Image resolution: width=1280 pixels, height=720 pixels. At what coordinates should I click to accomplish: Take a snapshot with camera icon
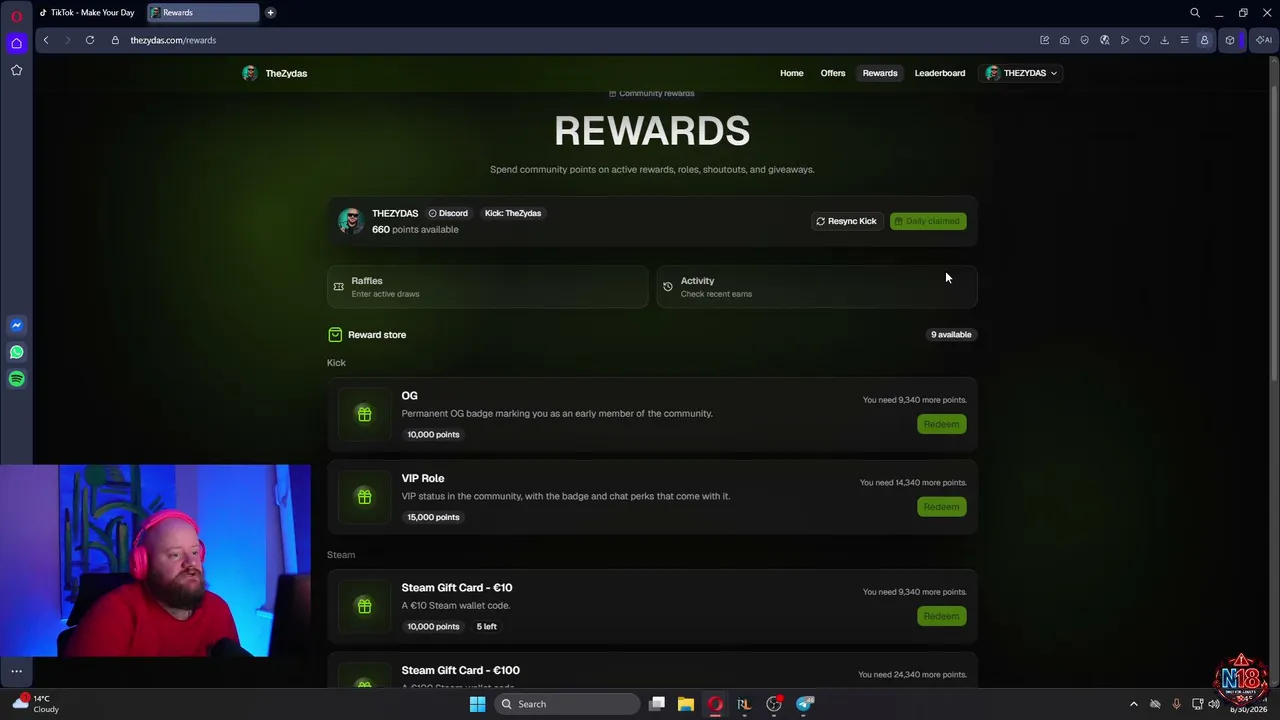pos(1065,40)
